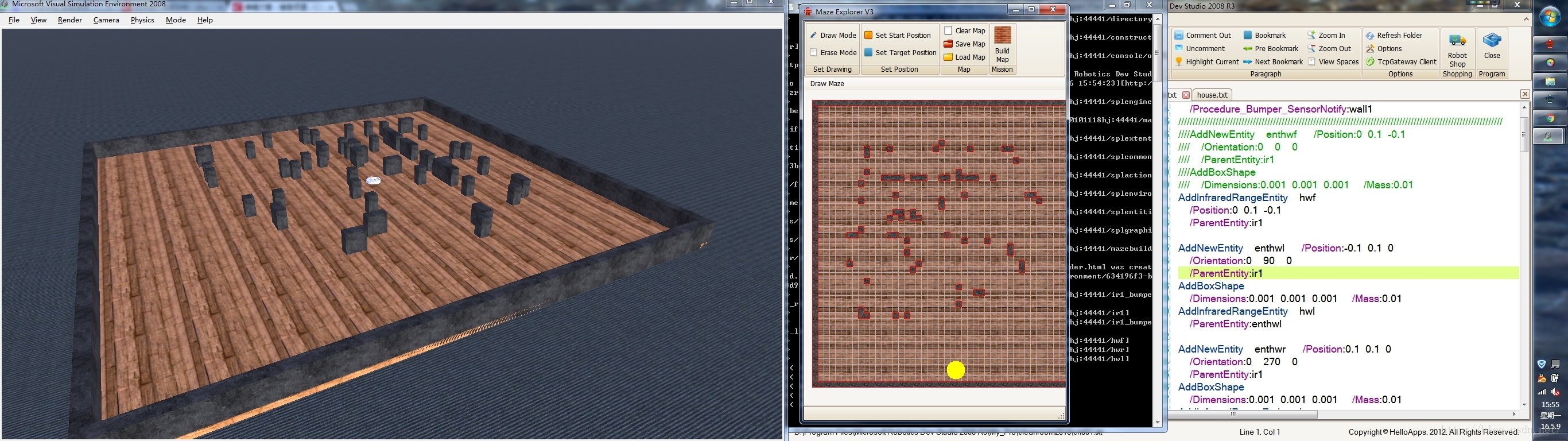Comment Out the current line
Screen dimensions: 1568x441
[x=1203, y=36]
